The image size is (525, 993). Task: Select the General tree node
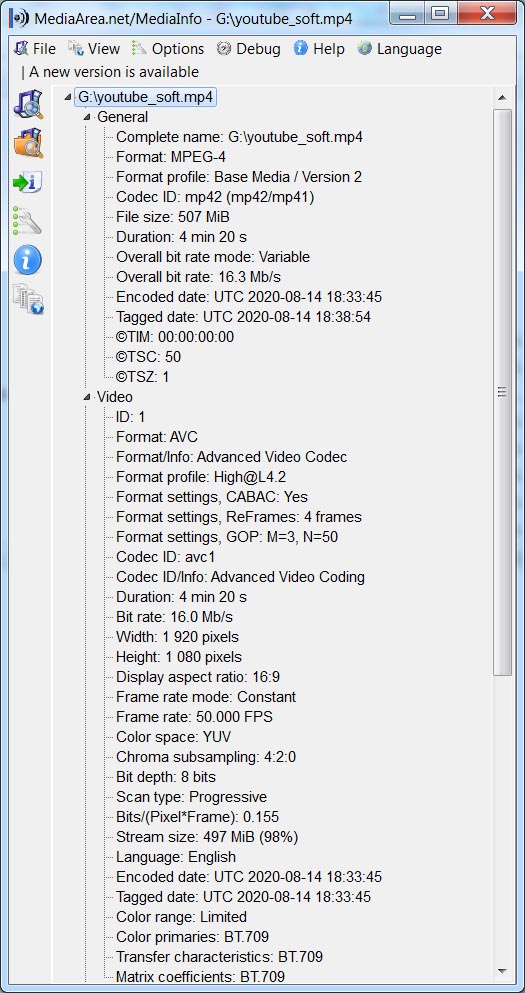pyautogui.click(x=122, y=117)
